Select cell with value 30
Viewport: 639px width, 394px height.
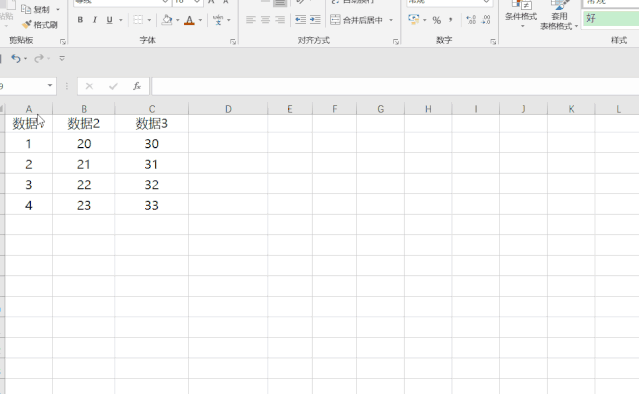point(152,143)
